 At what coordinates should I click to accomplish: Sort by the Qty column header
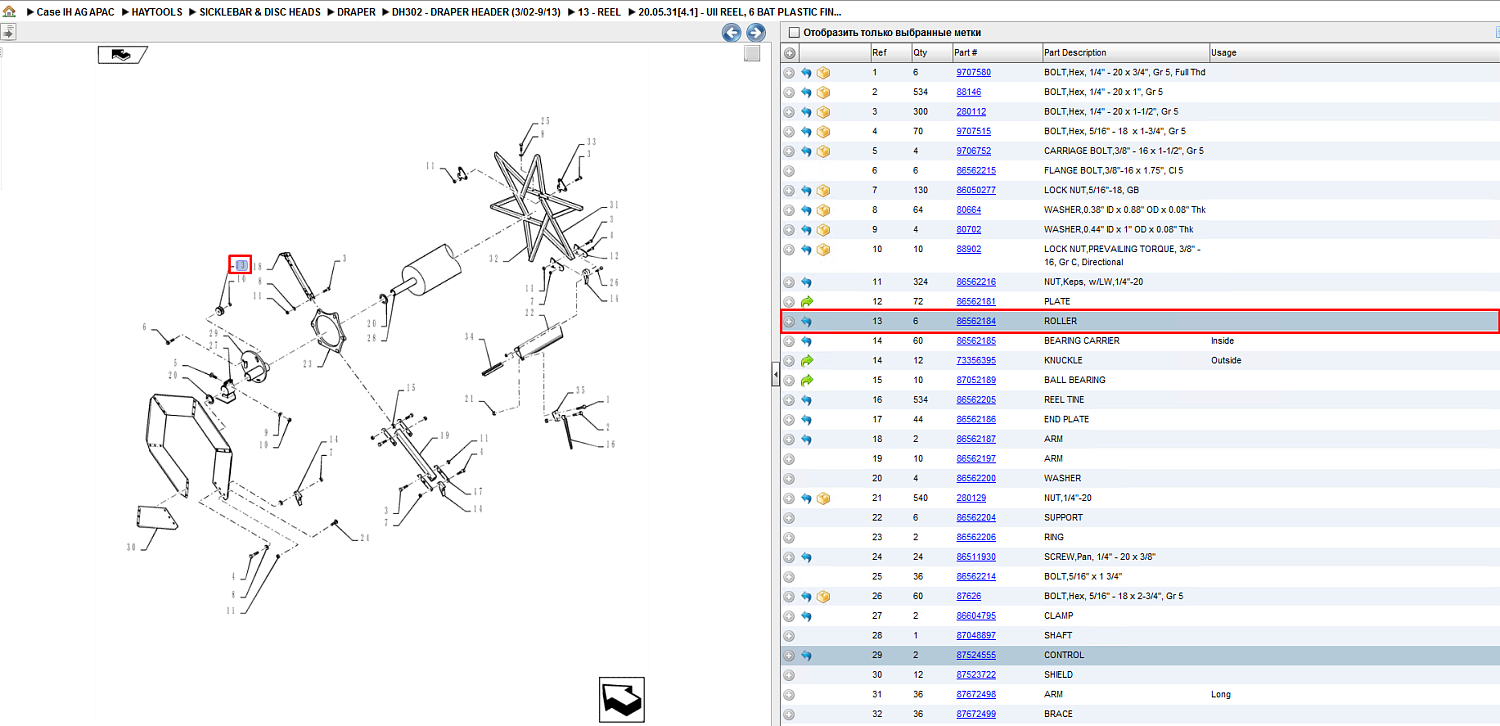pyautogui.click(x=930, y=52)
